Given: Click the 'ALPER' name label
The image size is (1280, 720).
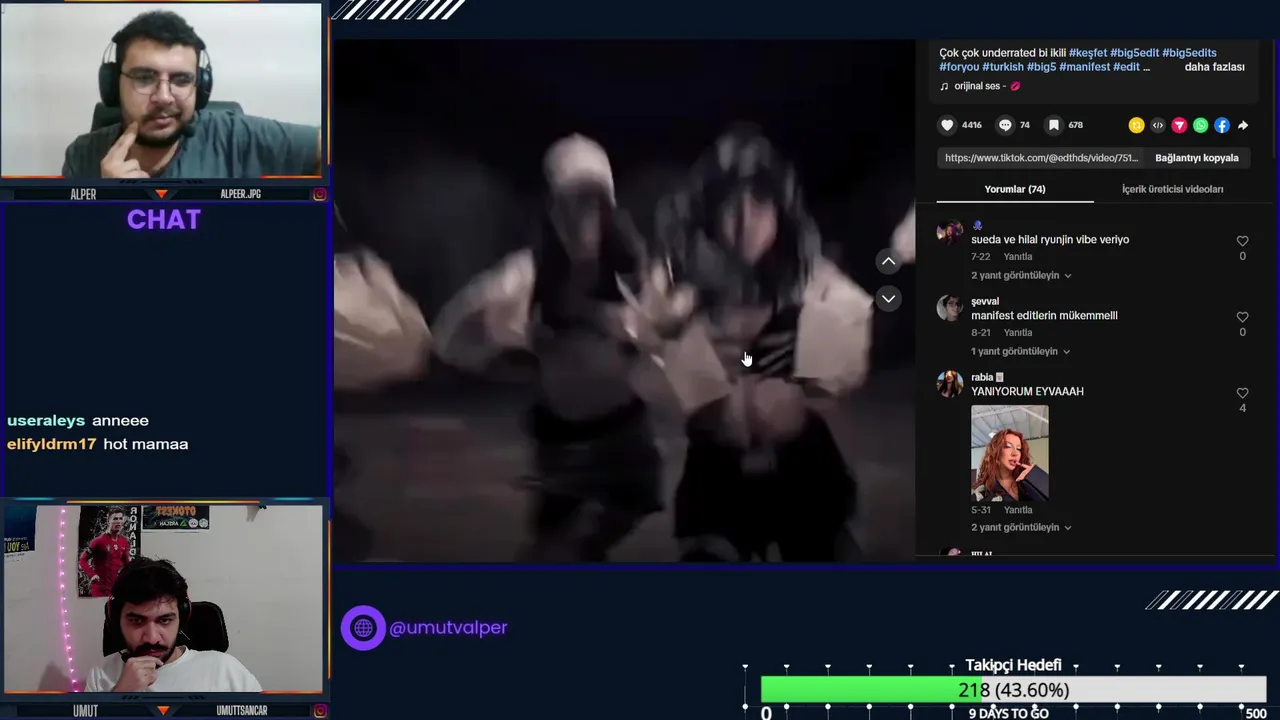Looking at the screenshot, I should [84, 194].
